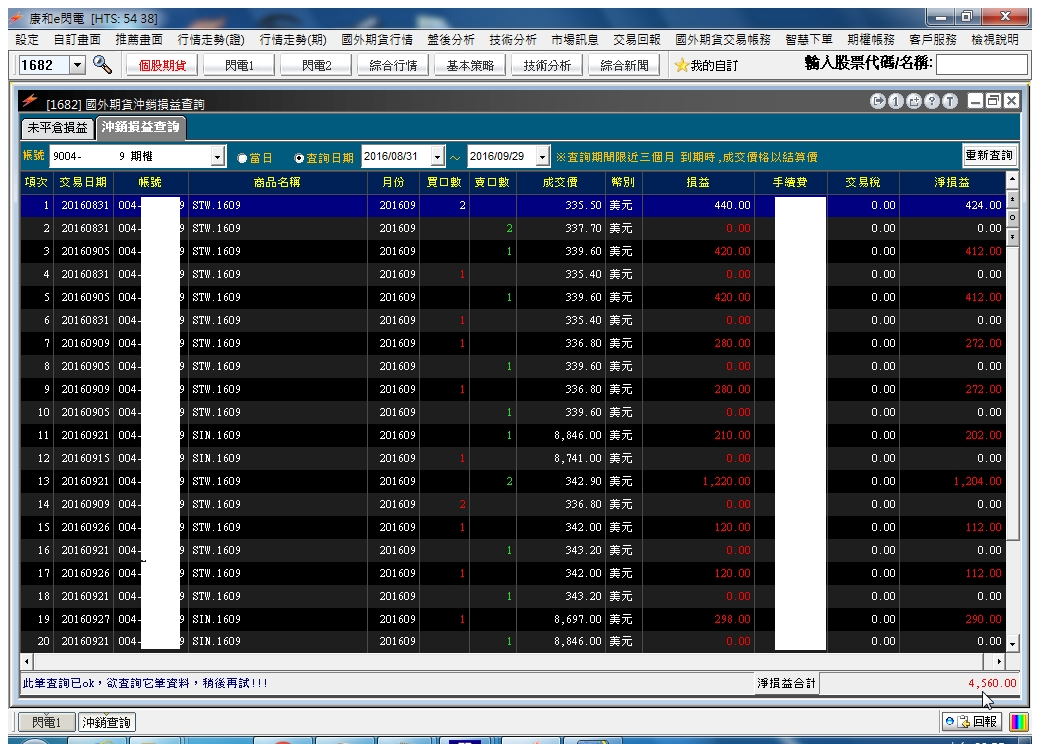Open the 帳號 account dropdown
The width and height of the screenshot is (1040, 744).
click(218, 156)
